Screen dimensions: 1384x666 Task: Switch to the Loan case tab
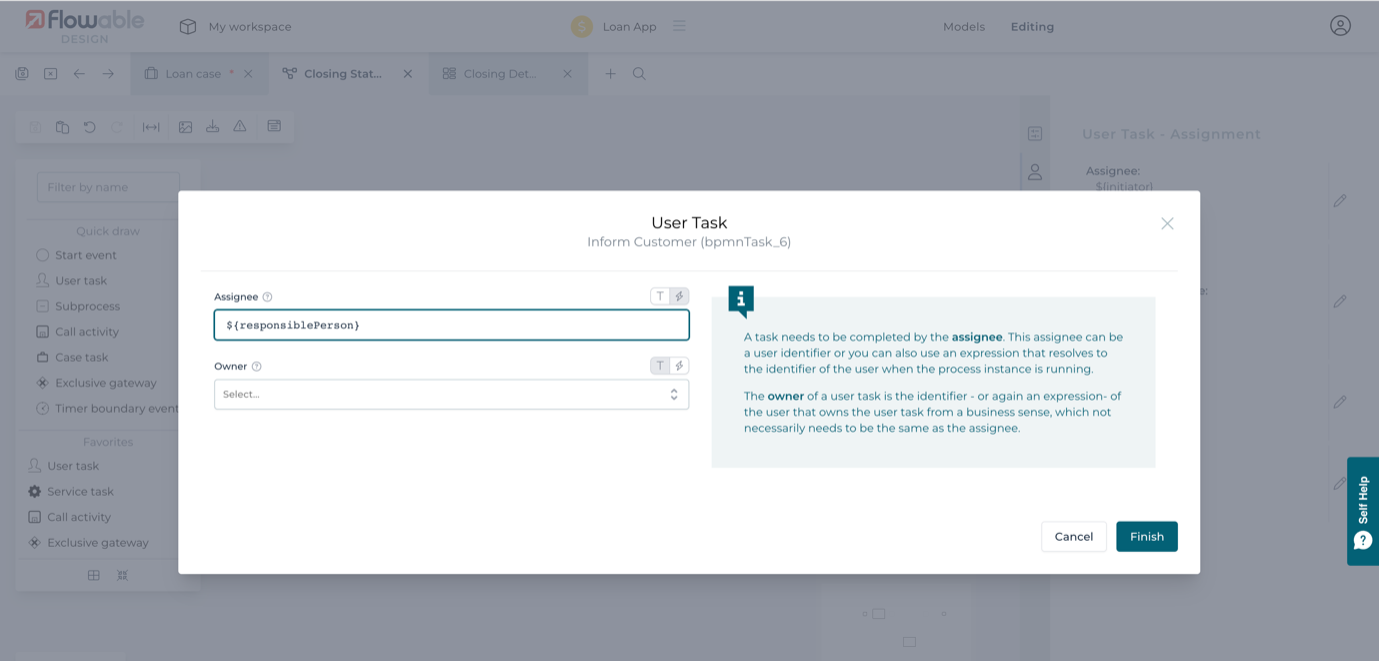pos(192,74)
